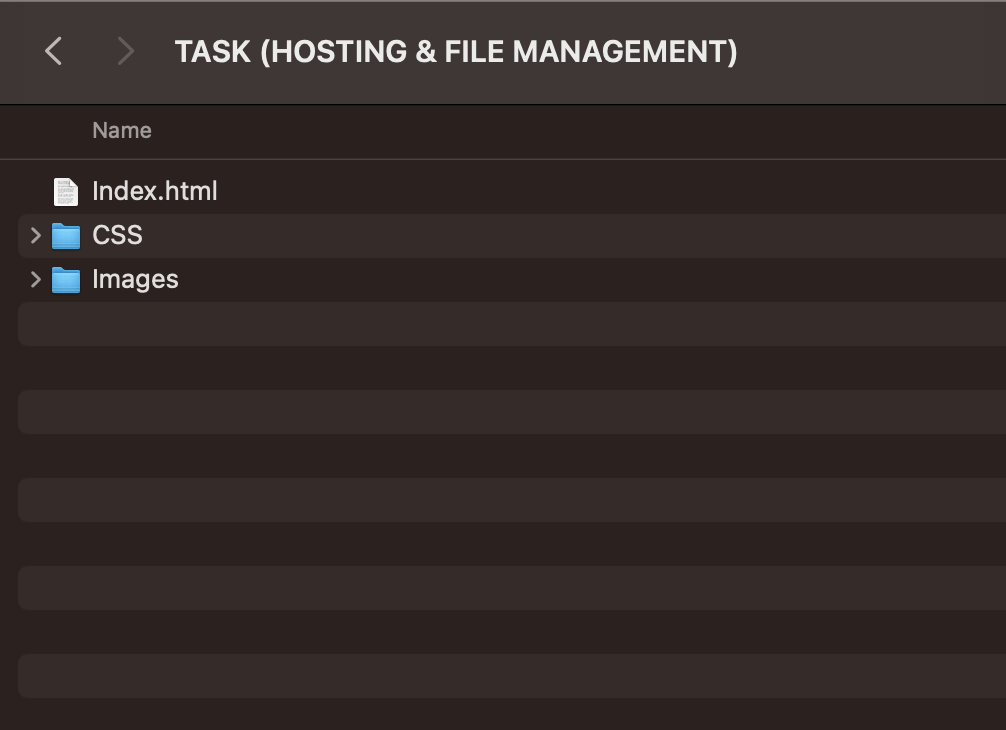Viewport: 1006px width, 730px height.
Task: Click the bottom-most empty row in the list
Action: 500,676
